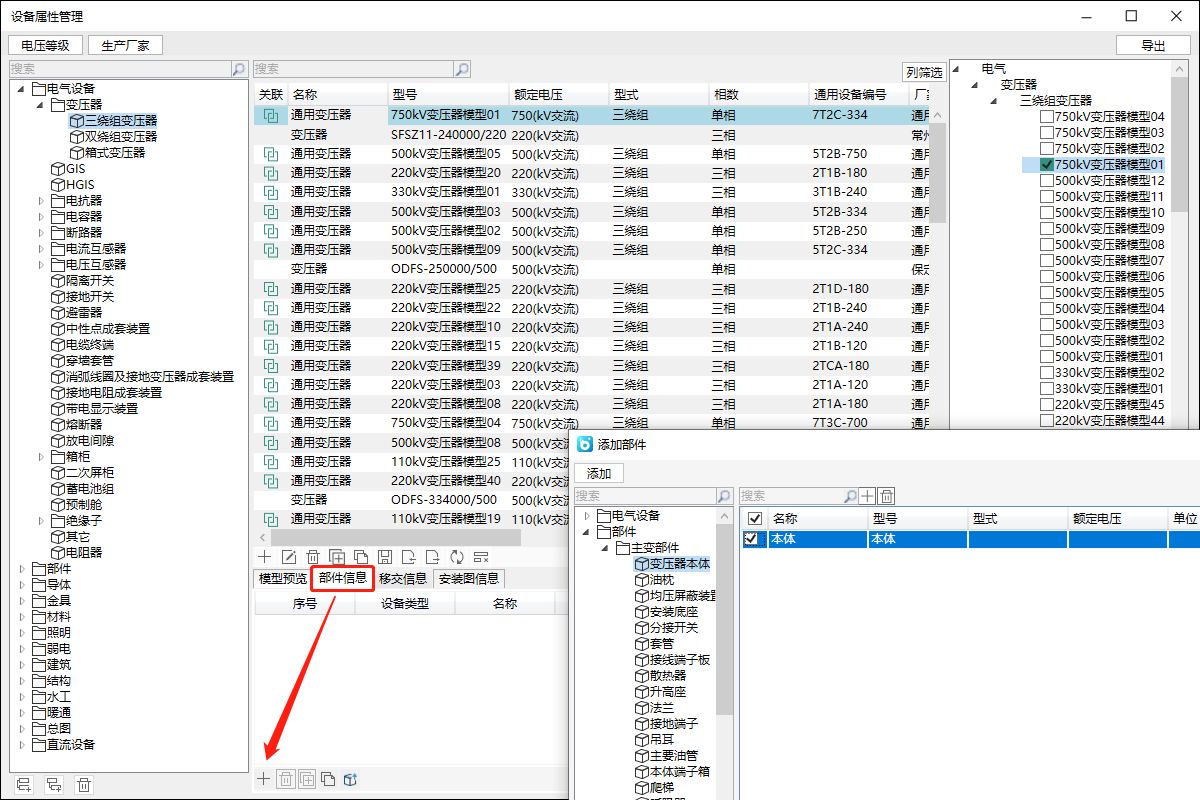
Task: Click trash icon under the left device tree
Action: pyautogui.click(x=85, y=786)
